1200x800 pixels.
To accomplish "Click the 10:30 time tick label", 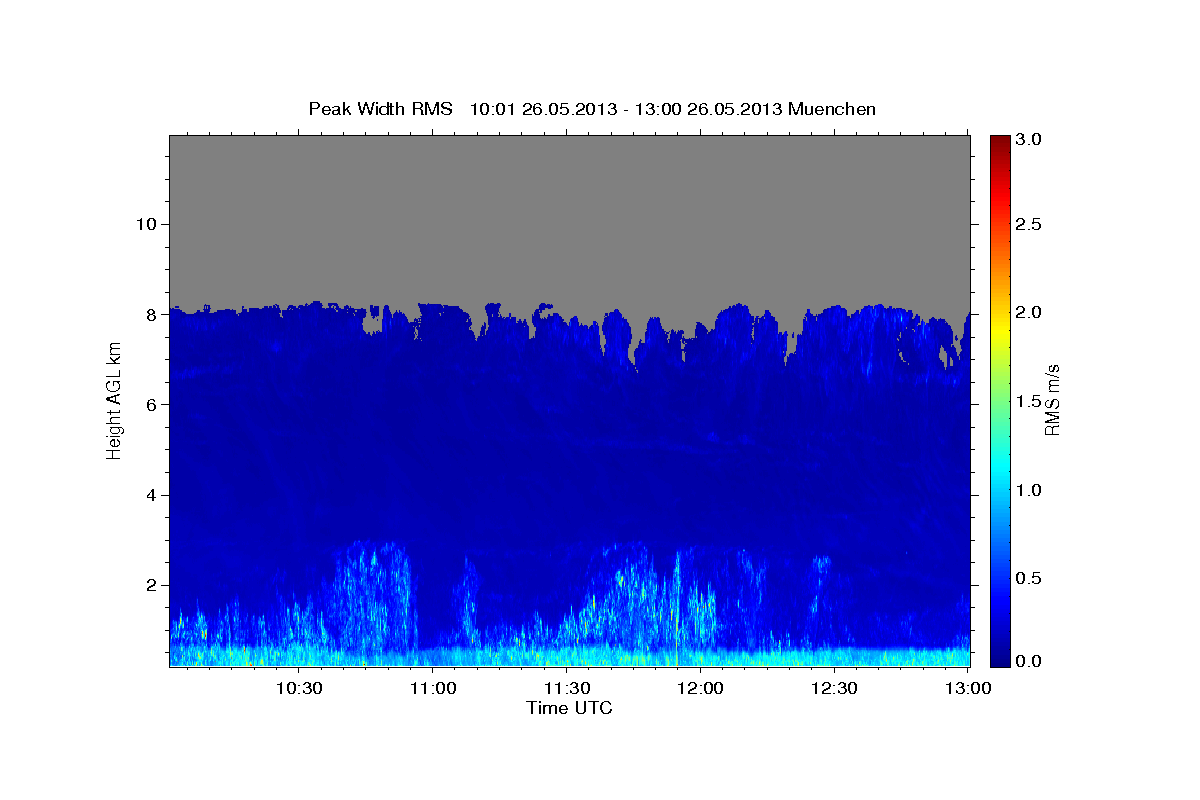I will 299,688.
